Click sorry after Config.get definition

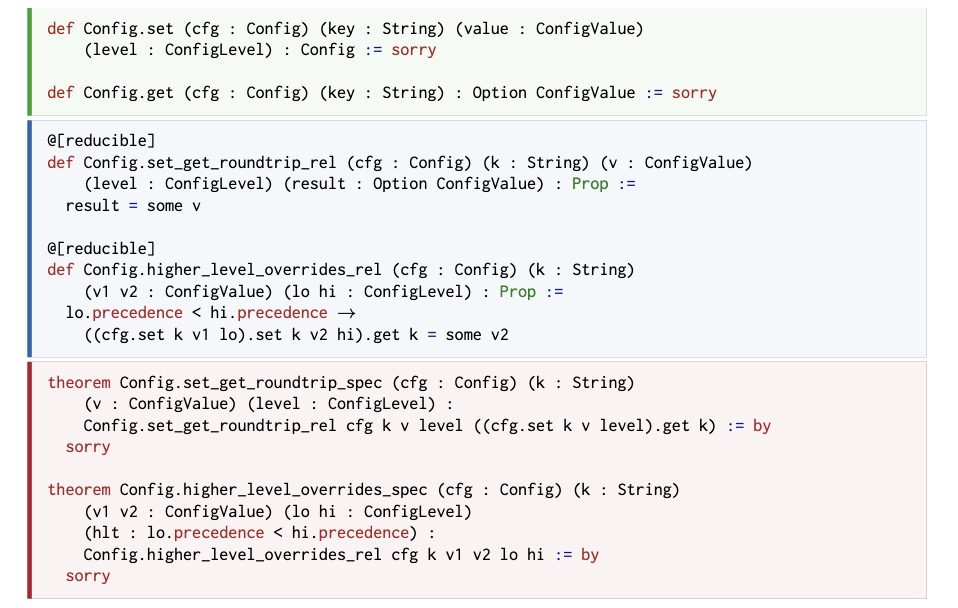click(x=694, y=93)
